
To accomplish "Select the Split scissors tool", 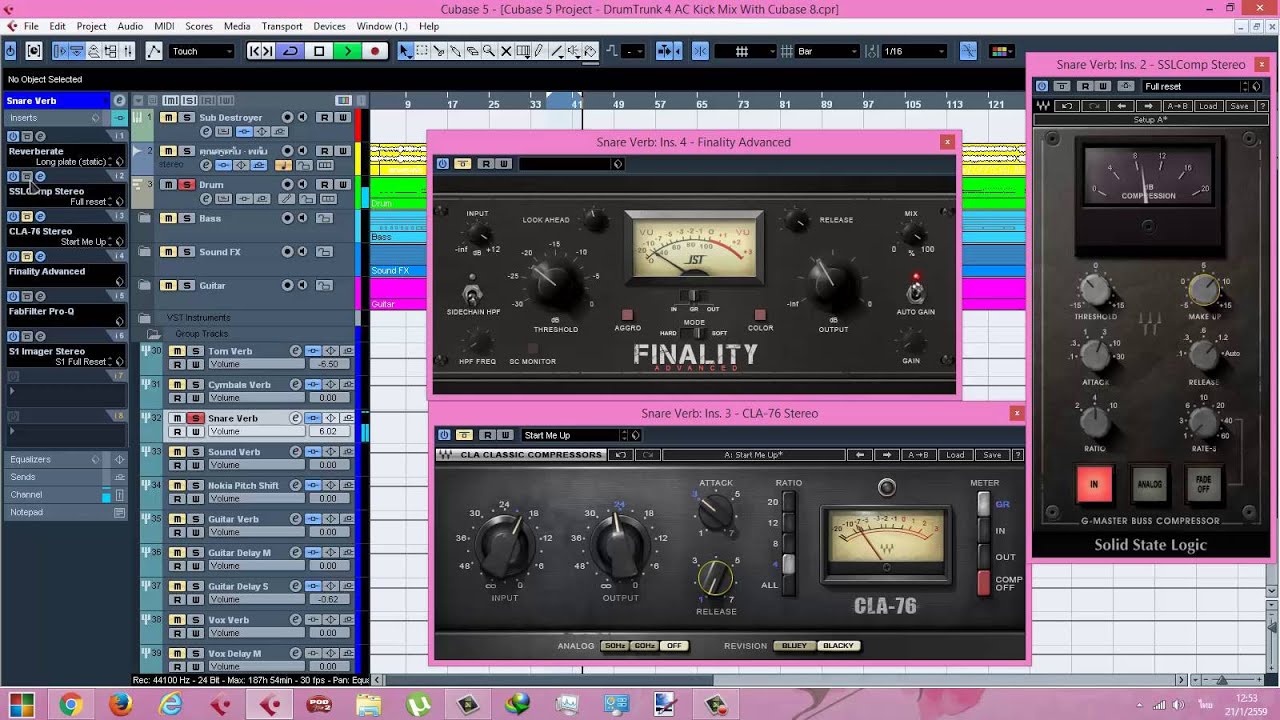I will click(439, 51).
